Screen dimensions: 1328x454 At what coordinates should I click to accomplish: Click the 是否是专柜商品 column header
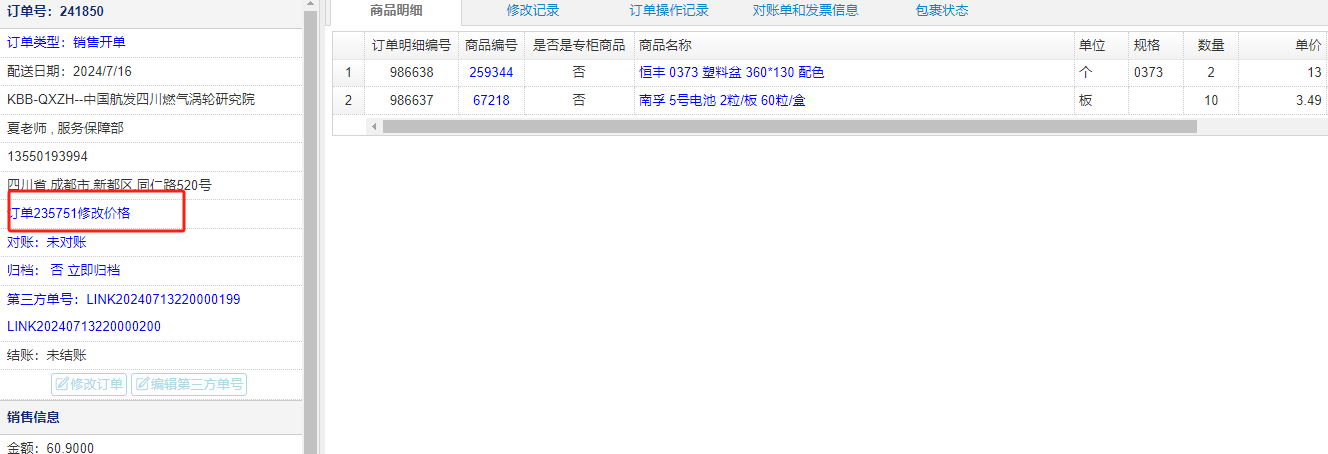pyautogui.click(x=579, y=46)
